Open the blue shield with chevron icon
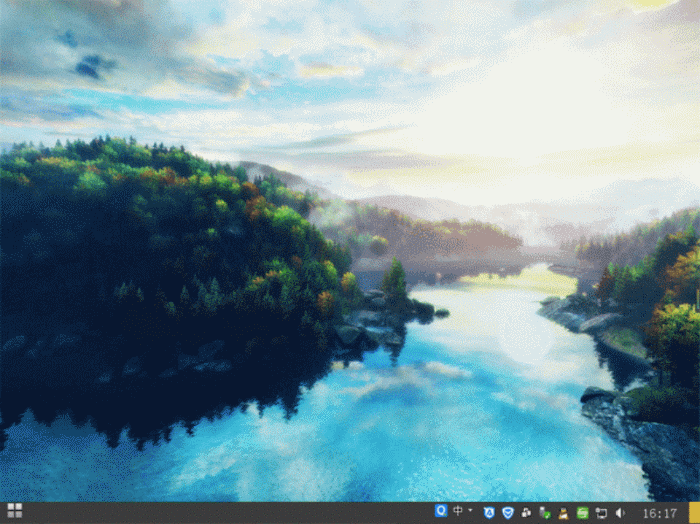Image resolution: width=700 pixels, height=524 pixels. pos(508,513)
